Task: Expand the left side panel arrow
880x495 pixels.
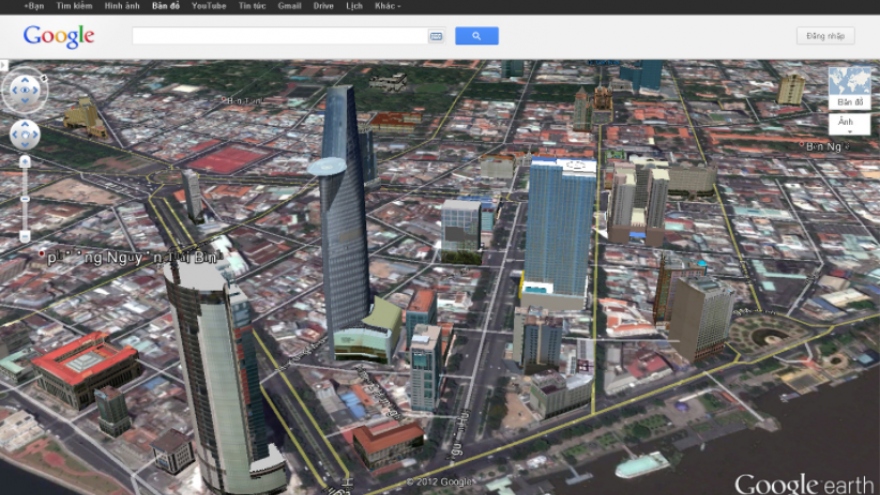Action: tap(4, 64)
